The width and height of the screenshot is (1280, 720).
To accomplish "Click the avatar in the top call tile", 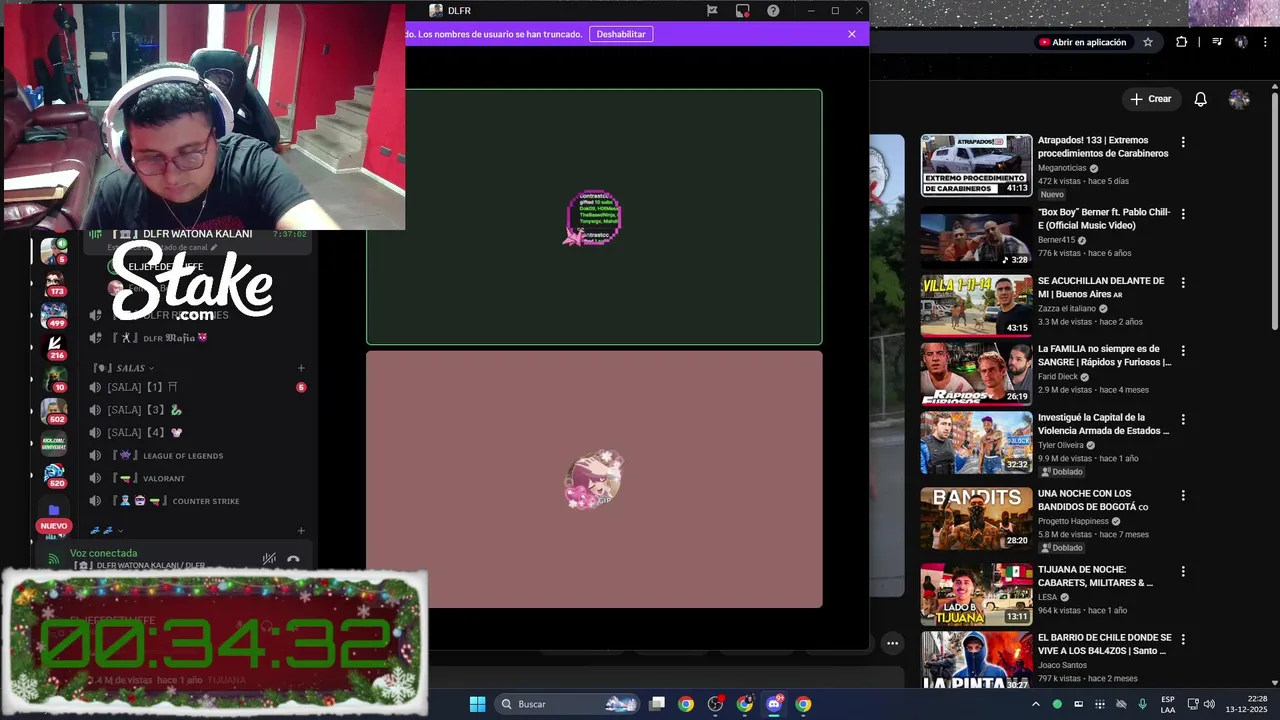I will [x=594, y=217].
